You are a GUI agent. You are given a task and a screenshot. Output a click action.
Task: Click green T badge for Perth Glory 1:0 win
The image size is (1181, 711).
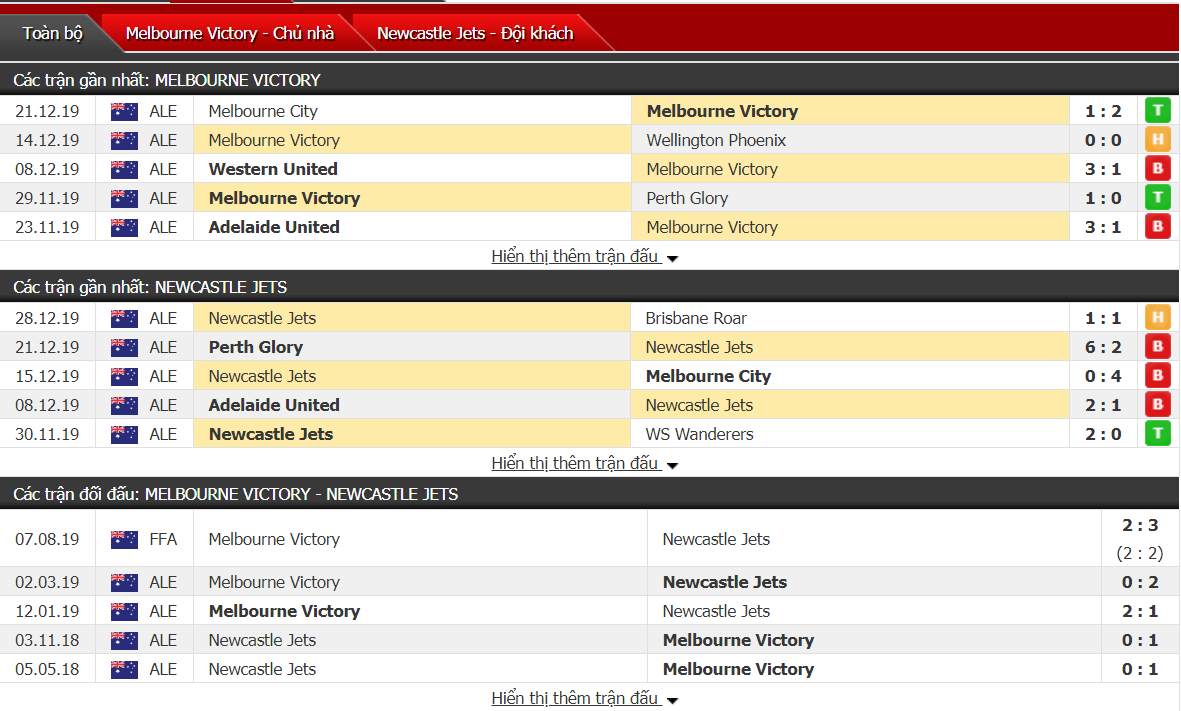(1158, 197)
